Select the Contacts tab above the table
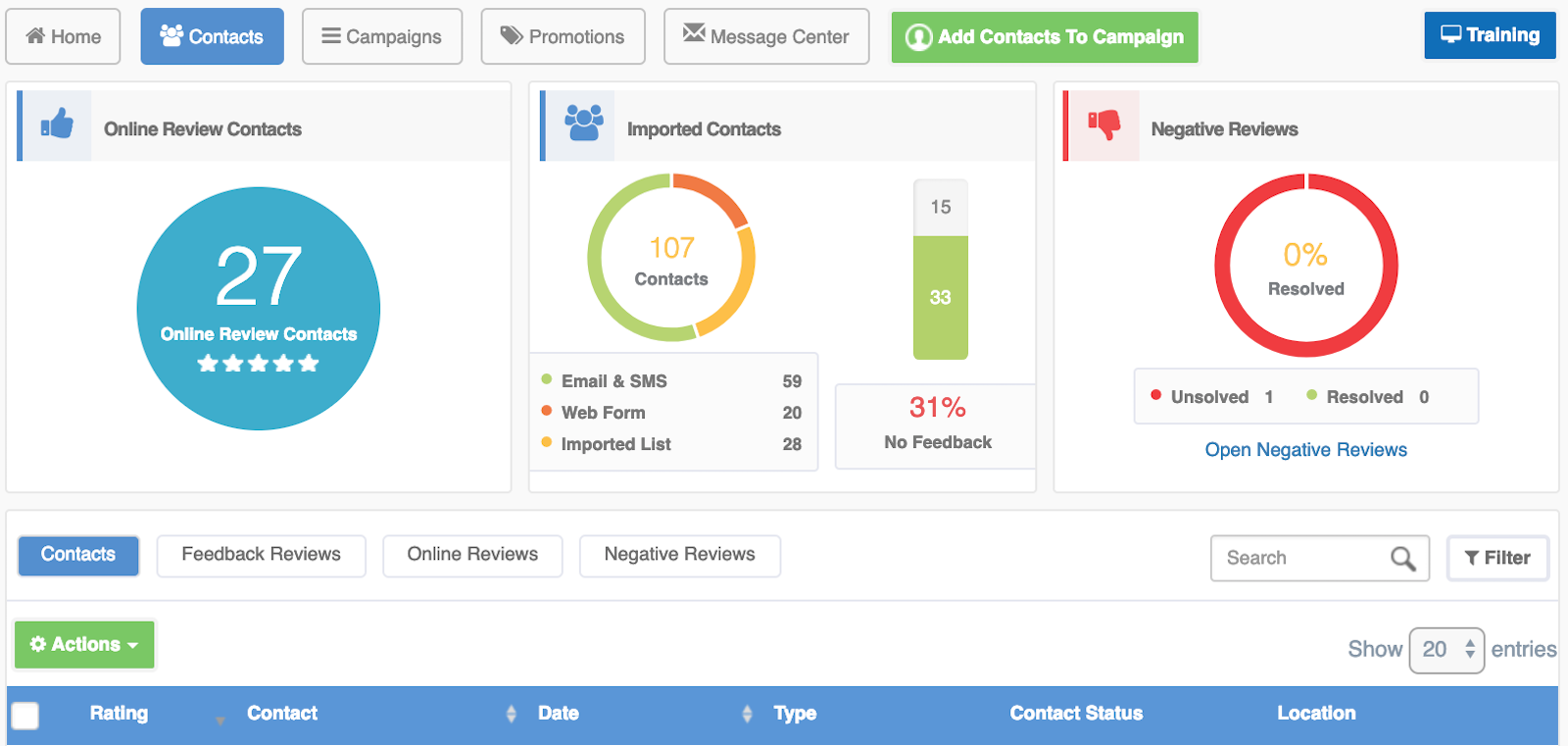This screenshot has width=1568, height=746. (x=78, y=555)
